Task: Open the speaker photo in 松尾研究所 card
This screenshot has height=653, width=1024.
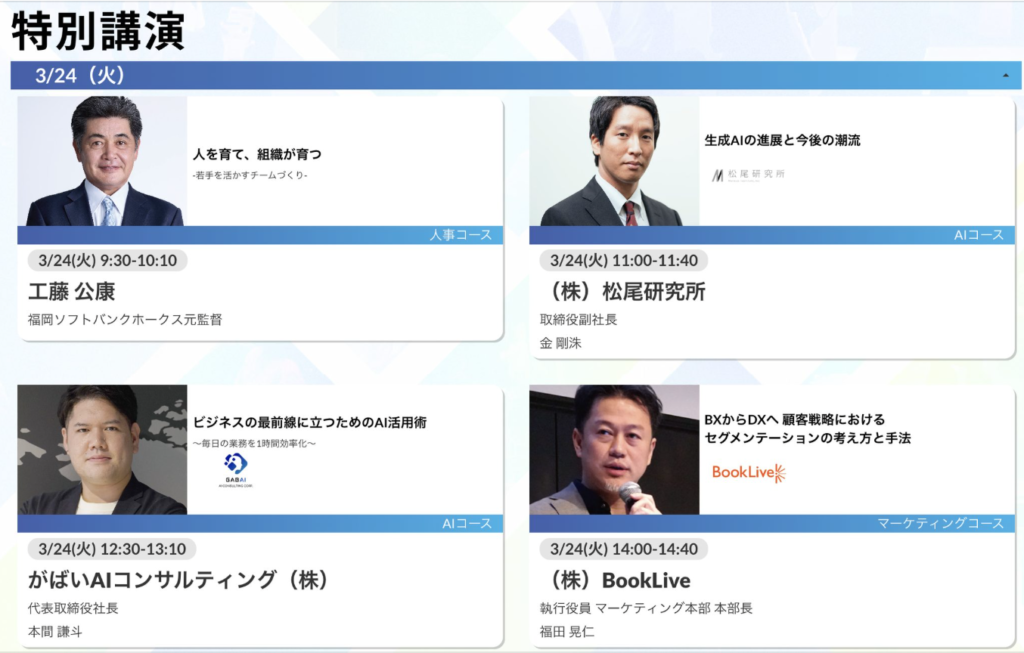Action: coord(614,161)
